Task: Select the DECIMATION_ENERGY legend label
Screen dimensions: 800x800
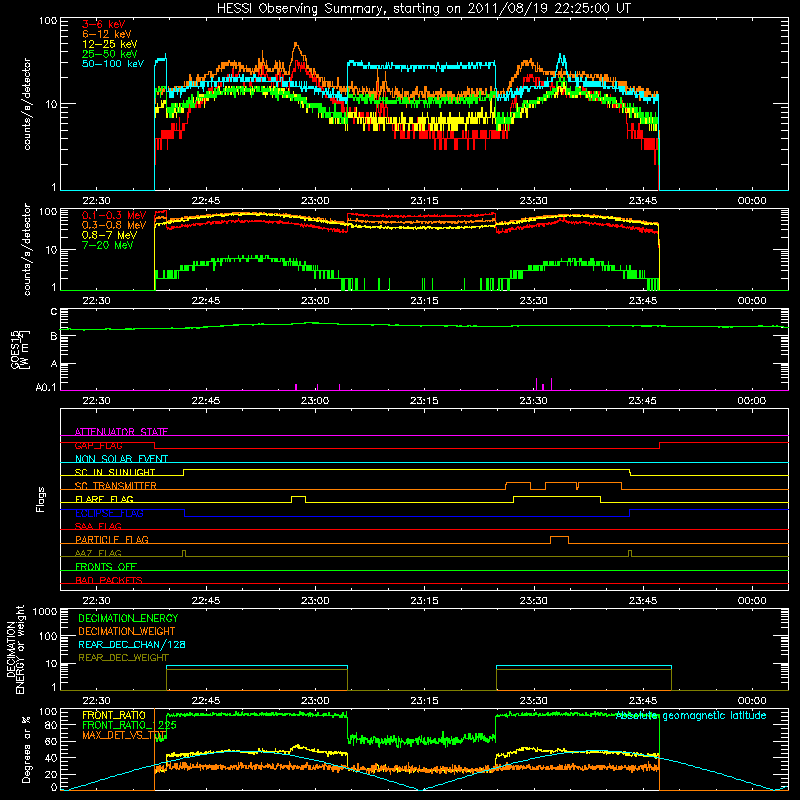Action: [x=128, y=618]
